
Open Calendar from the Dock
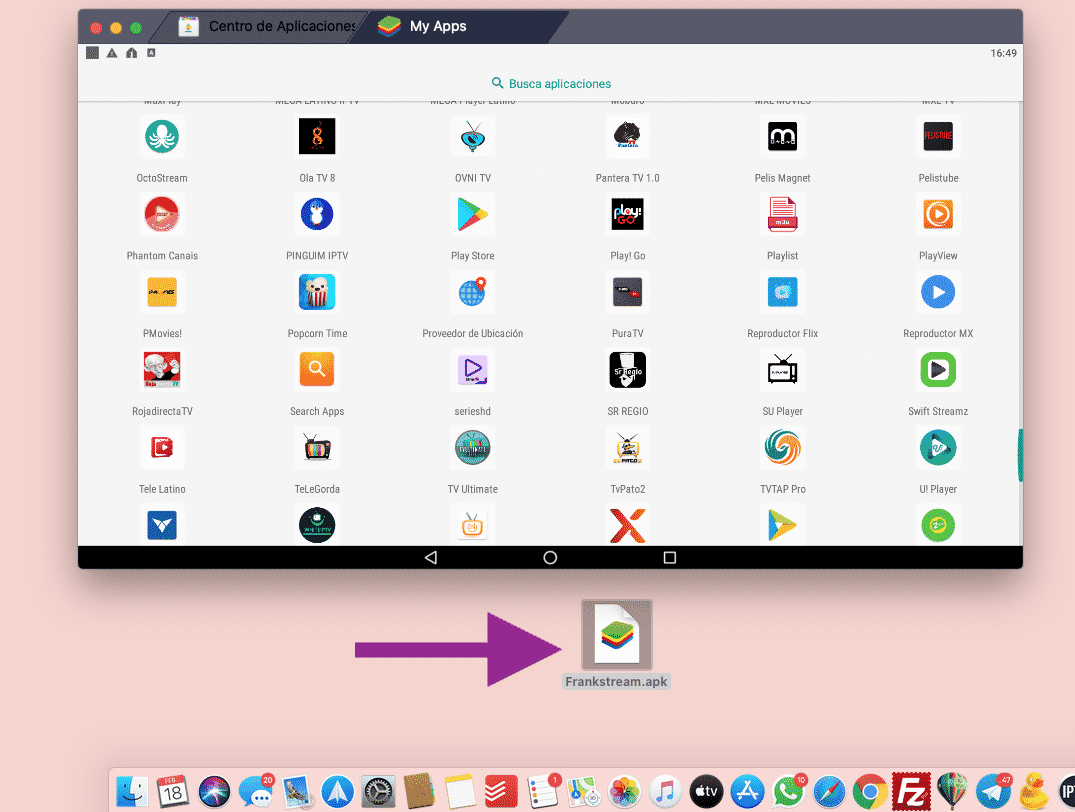[173, 792]
